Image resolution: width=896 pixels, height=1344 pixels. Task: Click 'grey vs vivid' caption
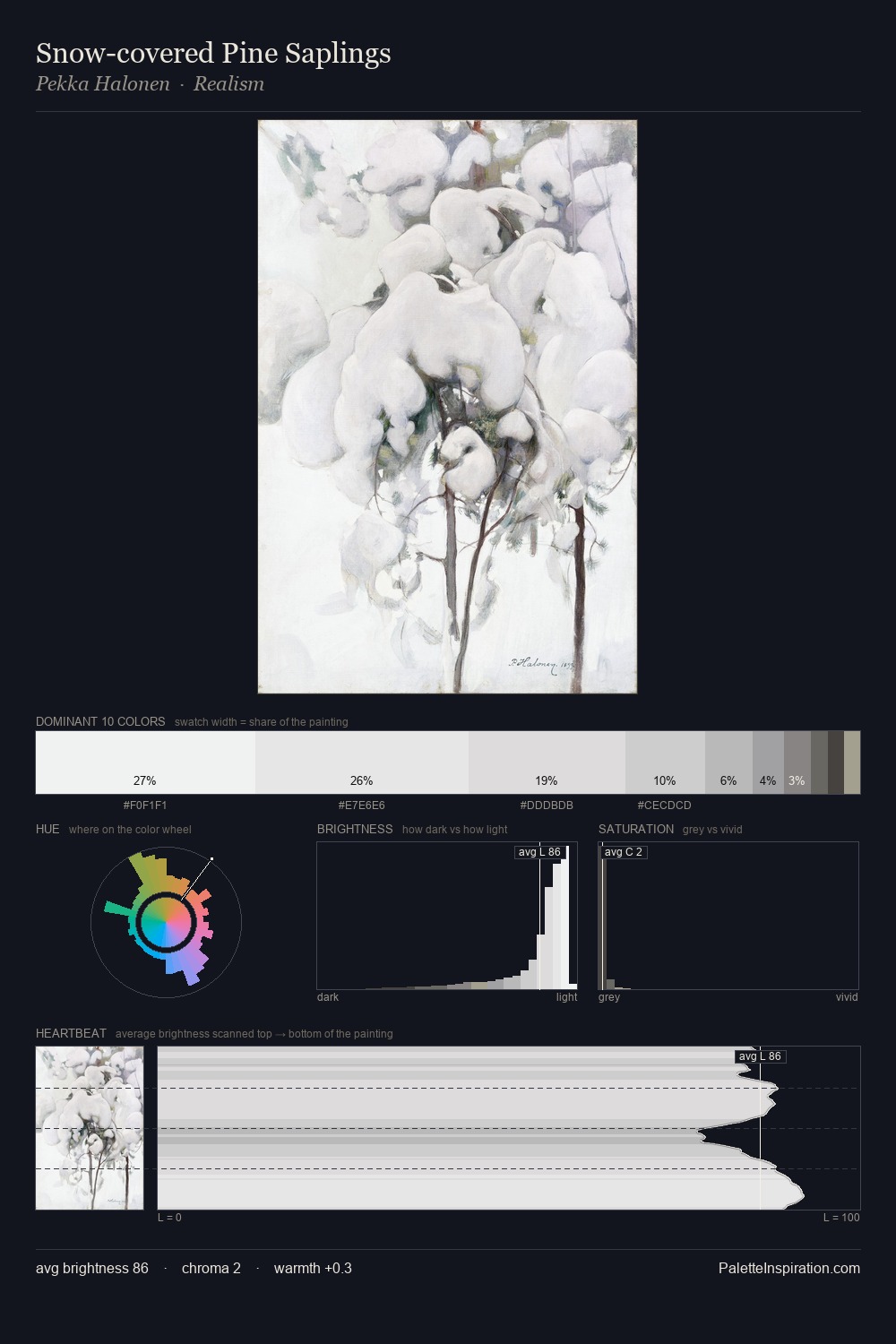pyautogui.click(x=712, y=830)
